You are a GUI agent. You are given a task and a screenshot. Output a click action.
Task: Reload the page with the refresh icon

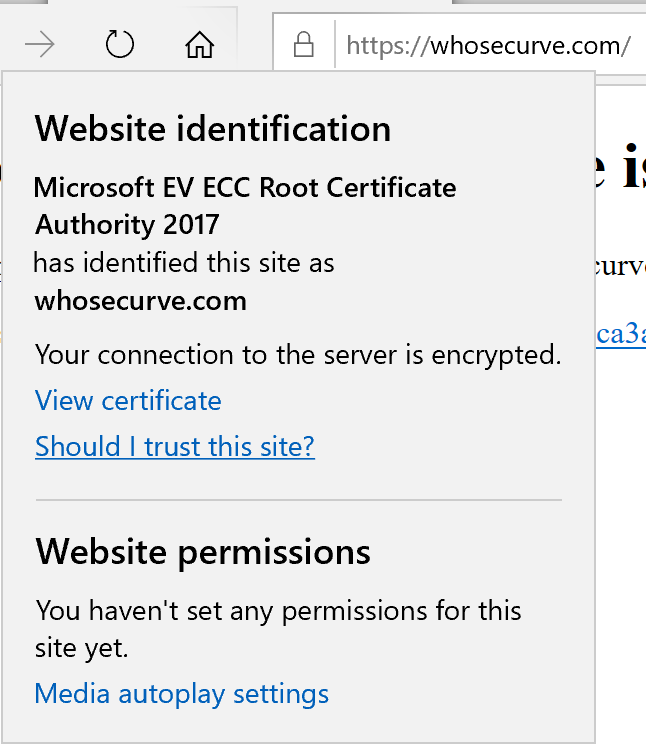(120, 45)
